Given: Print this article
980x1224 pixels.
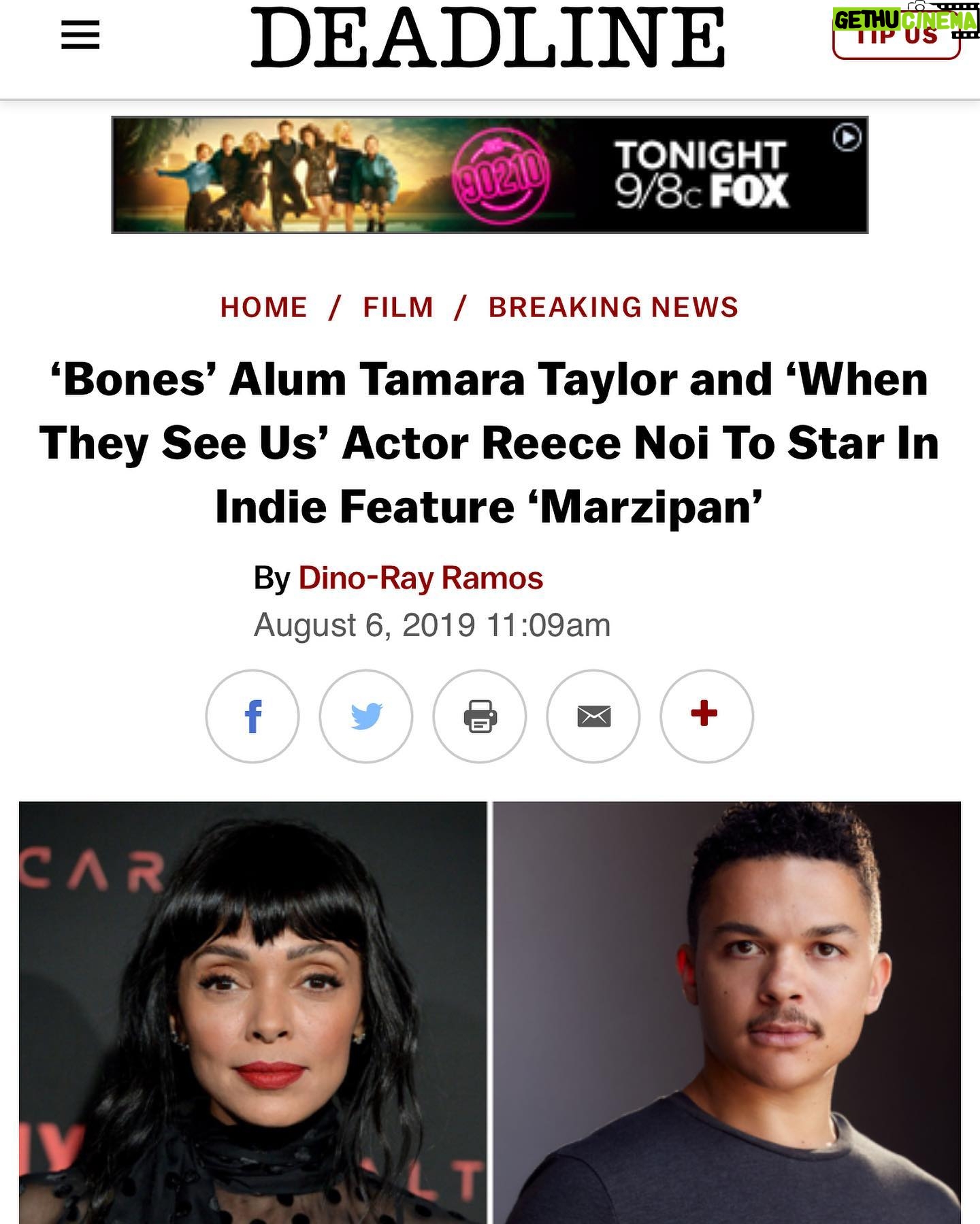Looking at the screenshot, I should [x=480, y=716].
